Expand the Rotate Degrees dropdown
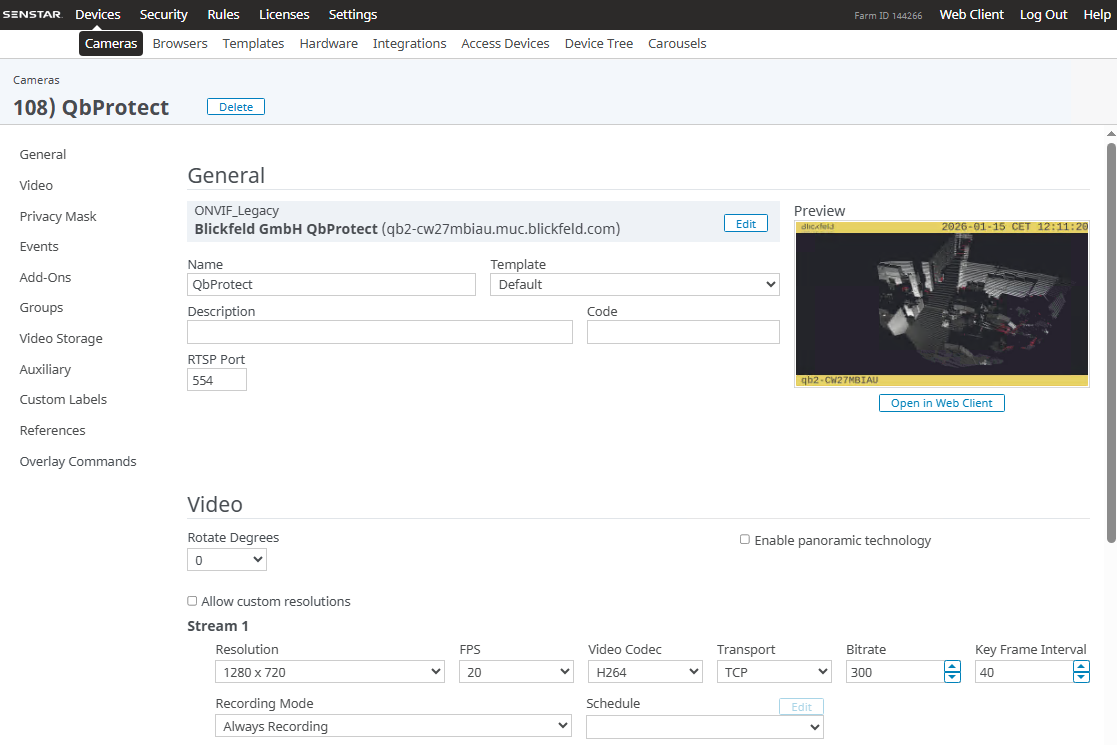 point(227,560)
